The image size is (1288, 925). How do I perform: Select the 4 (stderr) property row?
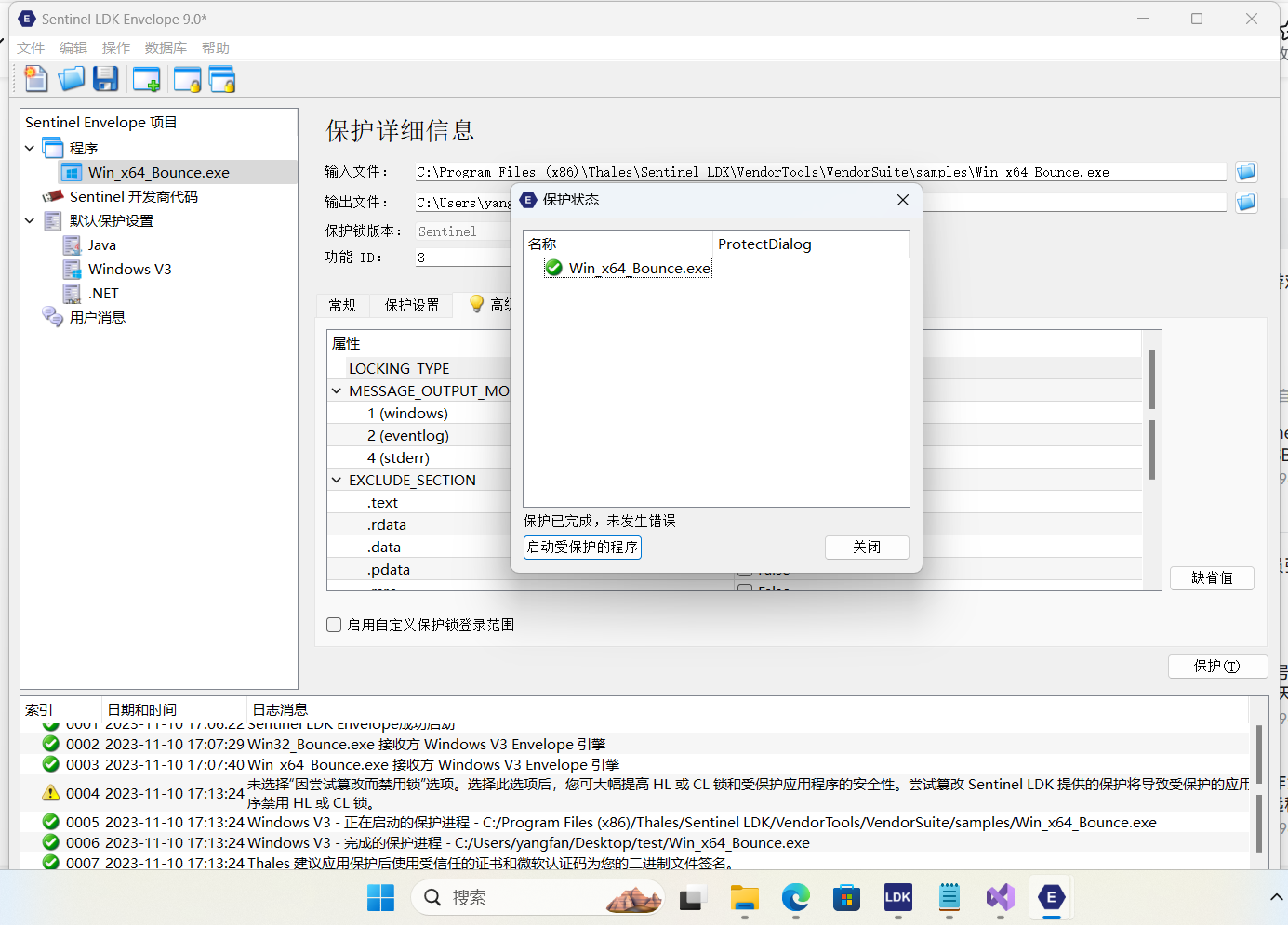pyautogui.click(x=398, y=458)
